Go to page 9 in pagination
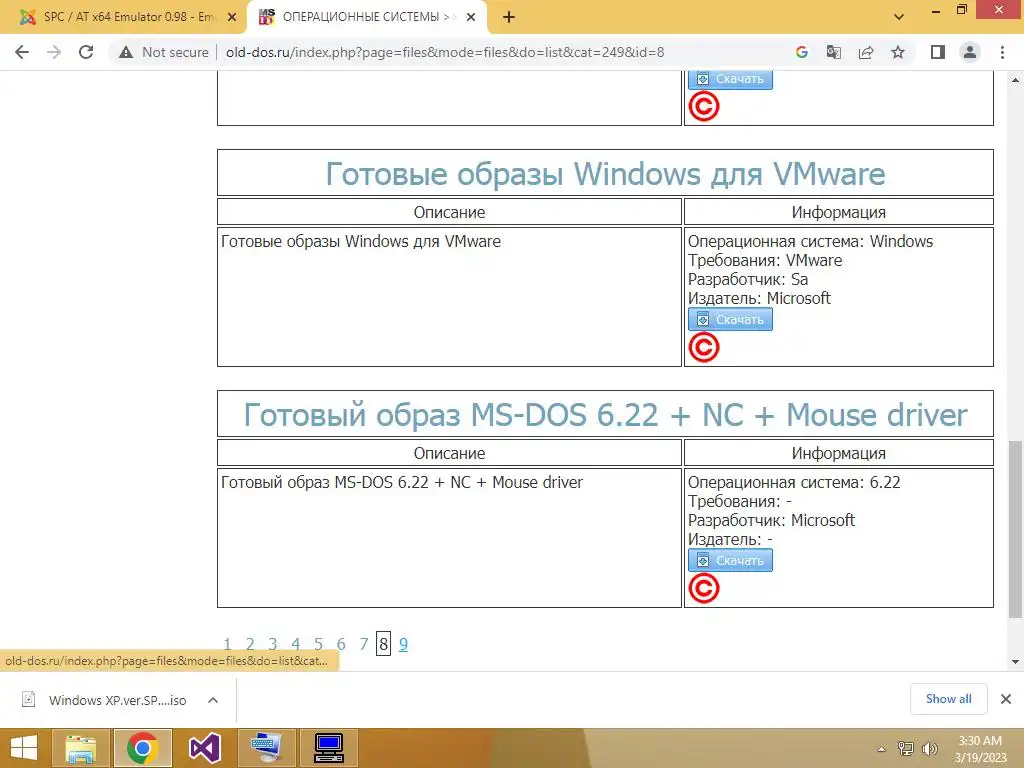This screenshot has width=1024, height=768. pos(404,645)
